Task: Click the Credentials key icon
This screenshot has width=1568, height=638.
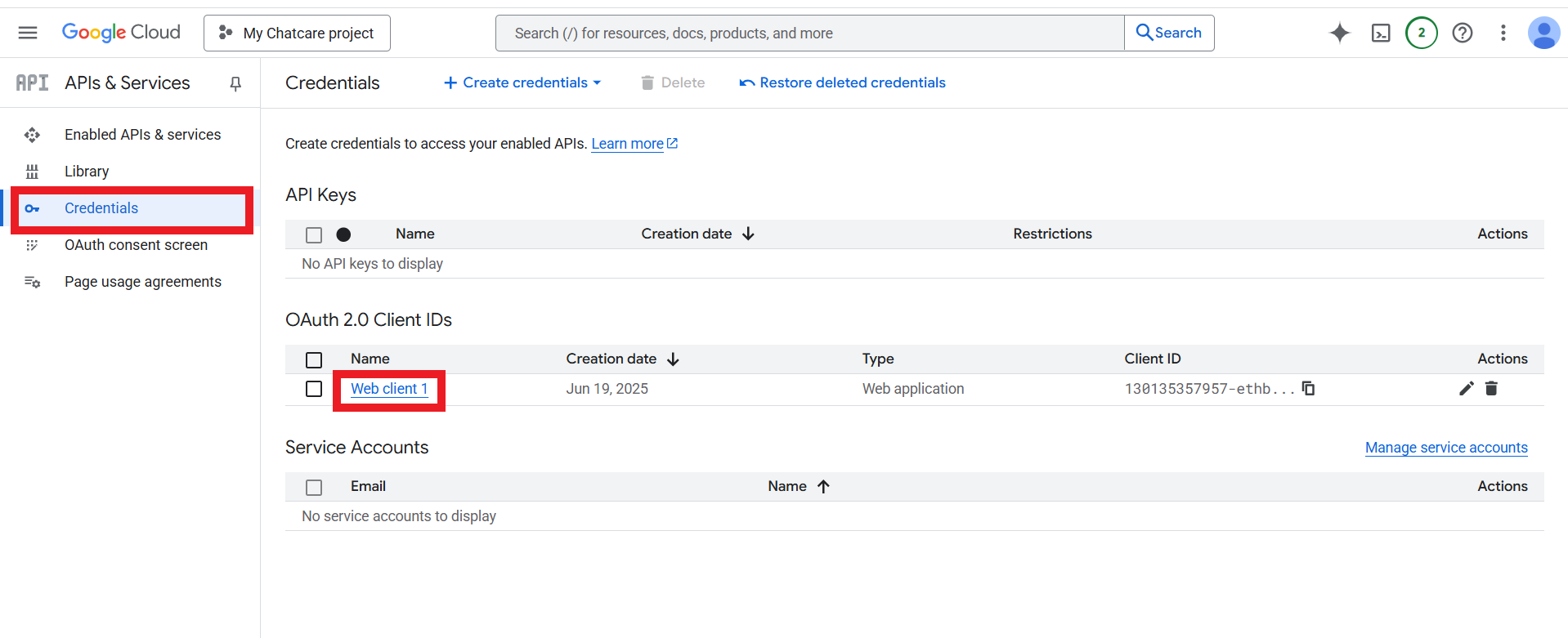Action: point(32,208)
